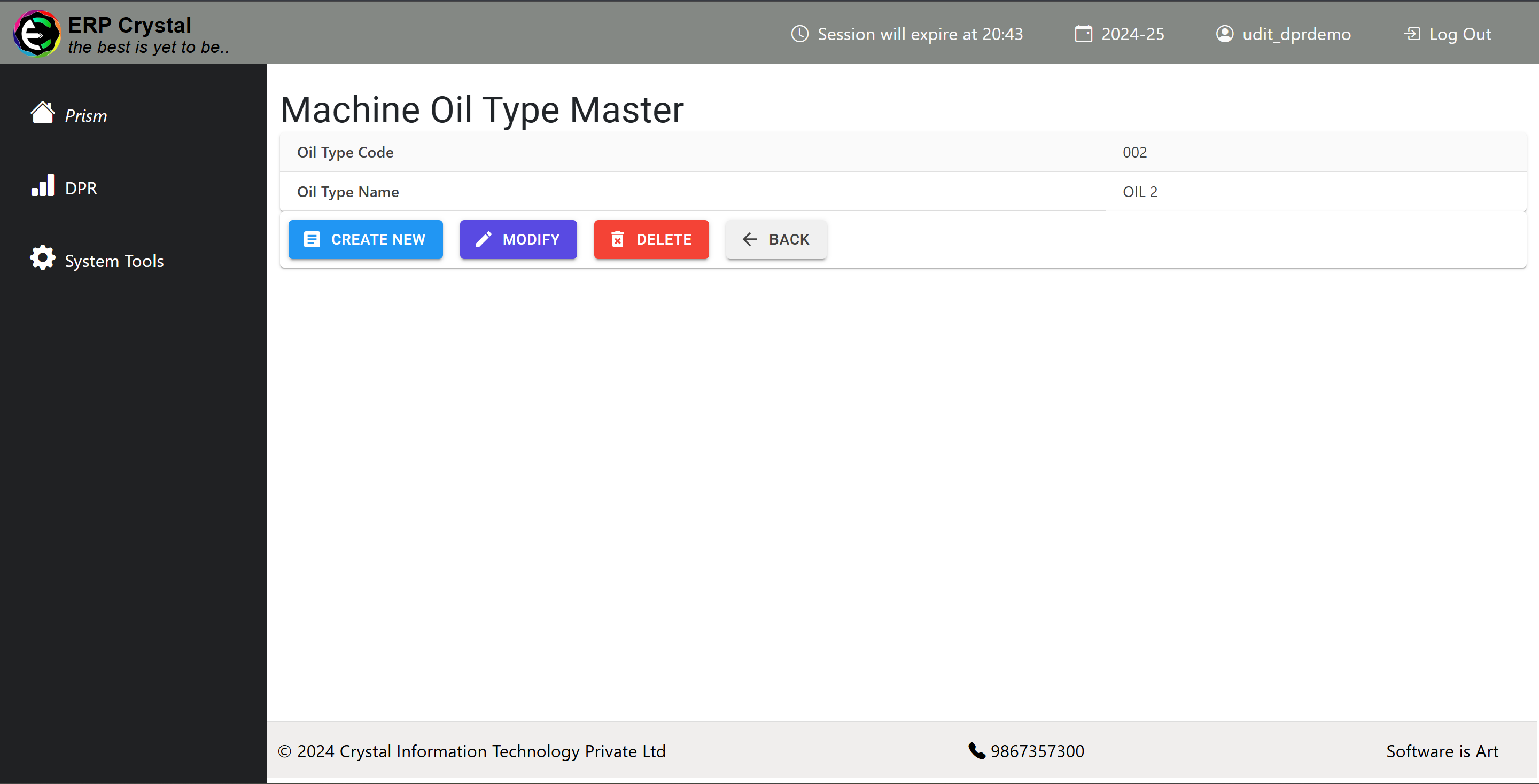The height and width of the screenshot is (784, 1539).
Task: Open the System Tools section
Action: pos(113,260)
